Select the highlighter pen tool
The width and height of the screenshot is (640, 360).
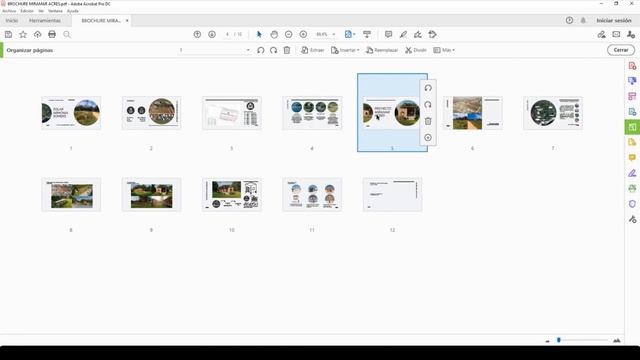pyautogui.click(x=403, y=35)
